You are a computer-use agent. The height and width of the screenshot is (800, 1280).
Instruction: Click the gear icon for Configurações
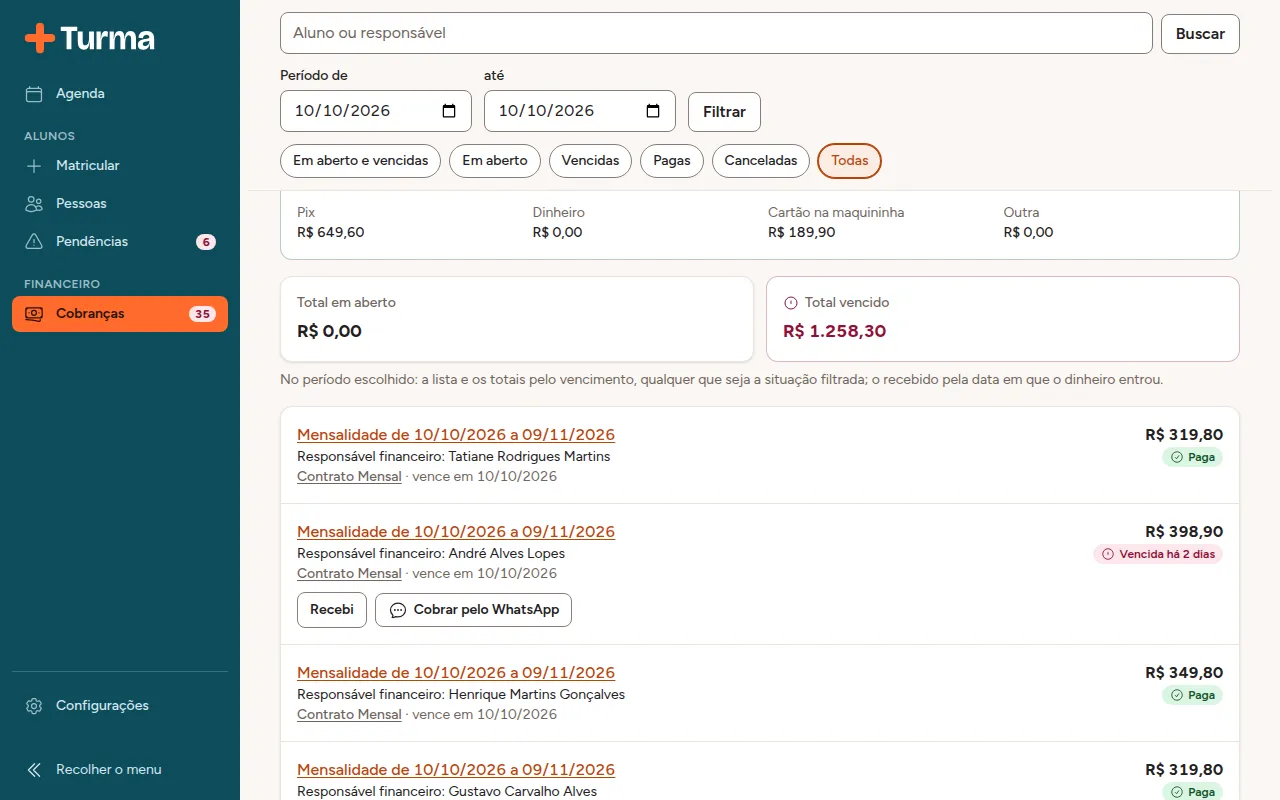pyautogui.click(x=34, y=706)
